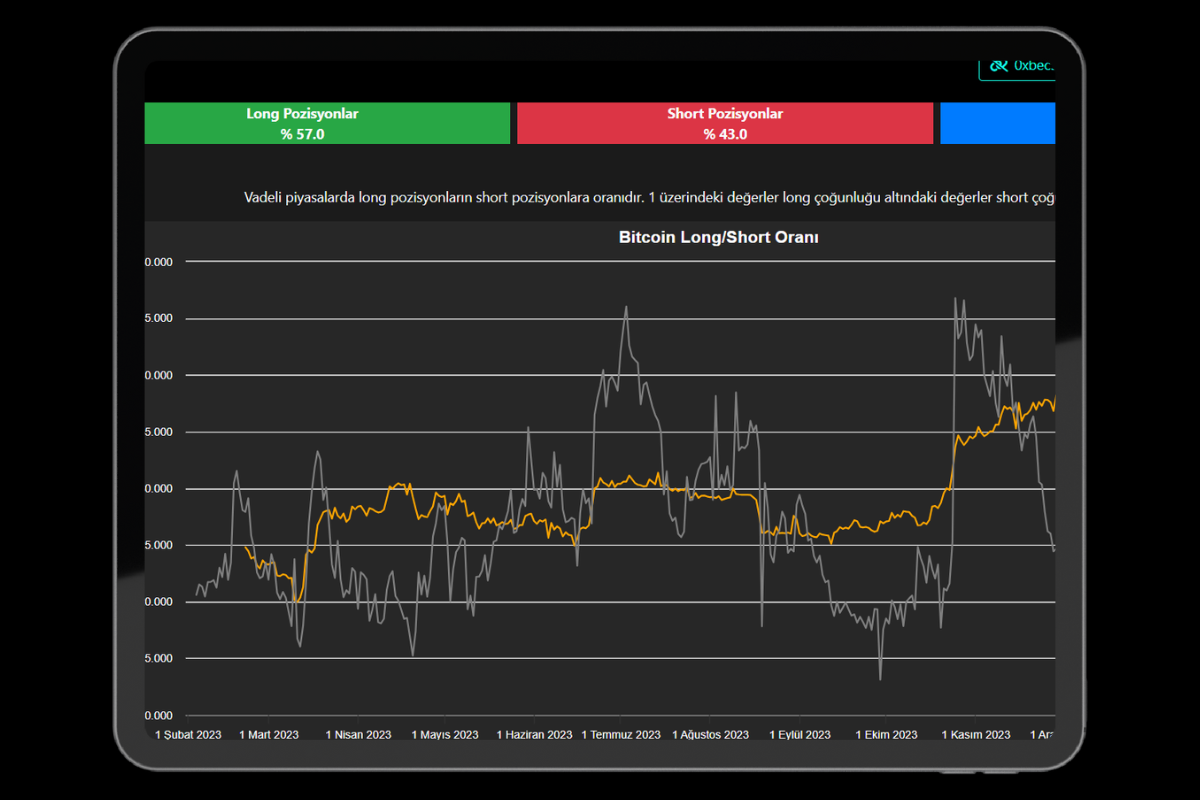1200x800 pixels.
Task: Click the chart title "Bitcoin Long/Short Oranı"
Action: click(719, 238)
